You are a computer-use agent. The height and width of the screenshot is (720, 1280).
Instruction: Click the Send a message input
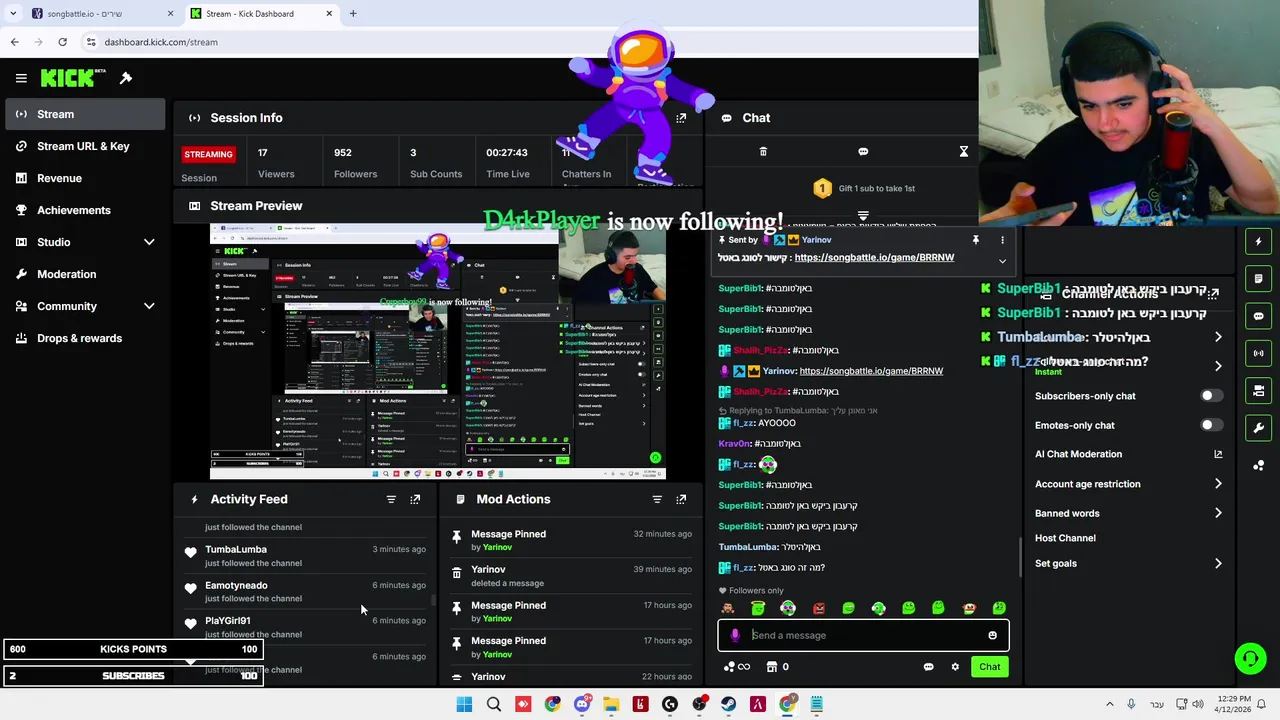tap(863, 635)
